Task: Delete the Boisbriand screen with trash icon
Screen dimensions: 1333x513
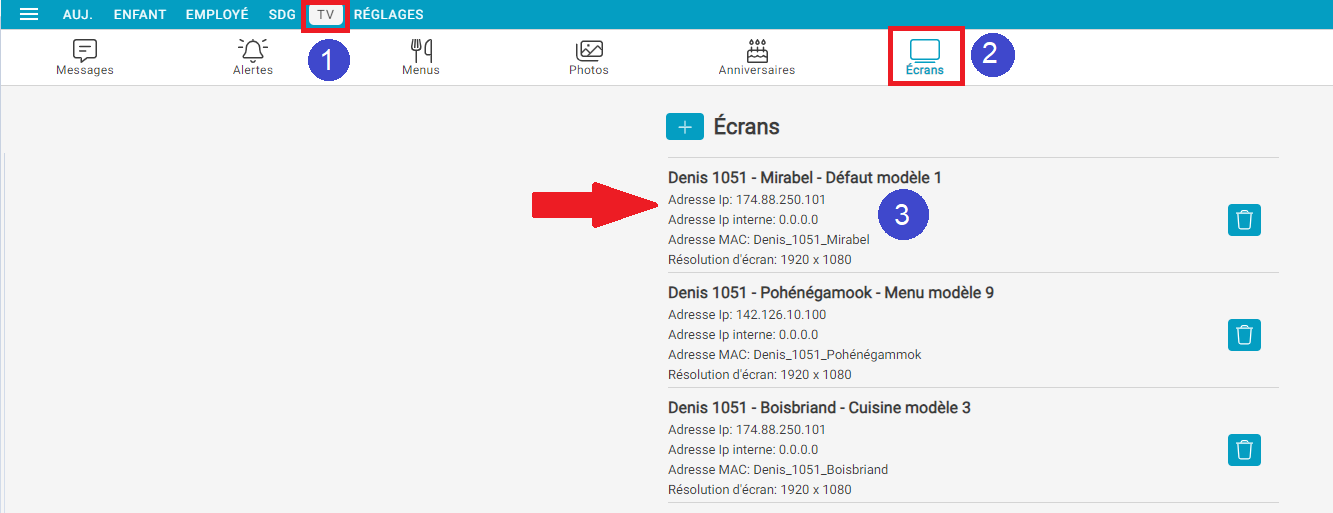Action: click(1244, 450)
